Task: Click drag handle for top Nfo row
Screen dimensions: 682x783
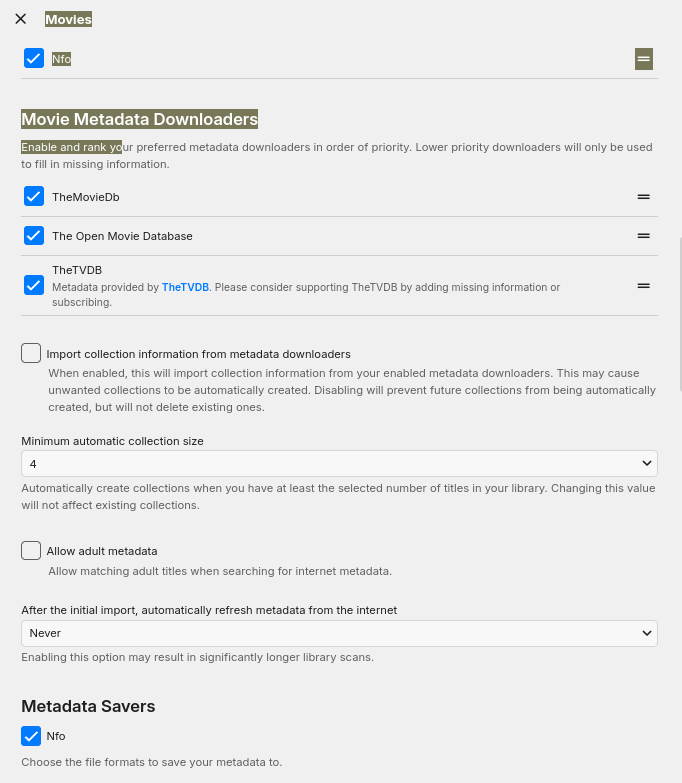Action: coord(644,59)
